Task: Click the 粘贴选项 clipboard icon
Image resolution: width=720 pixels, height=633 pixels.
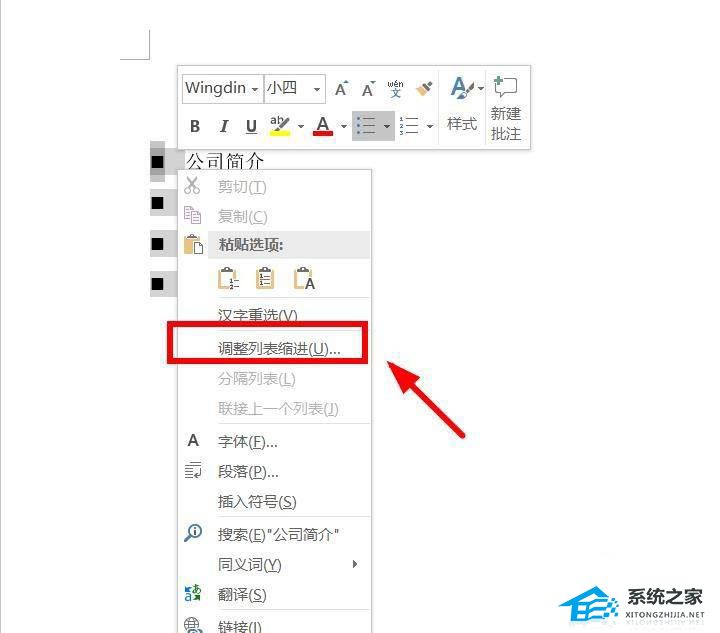Action: point(193,245)
